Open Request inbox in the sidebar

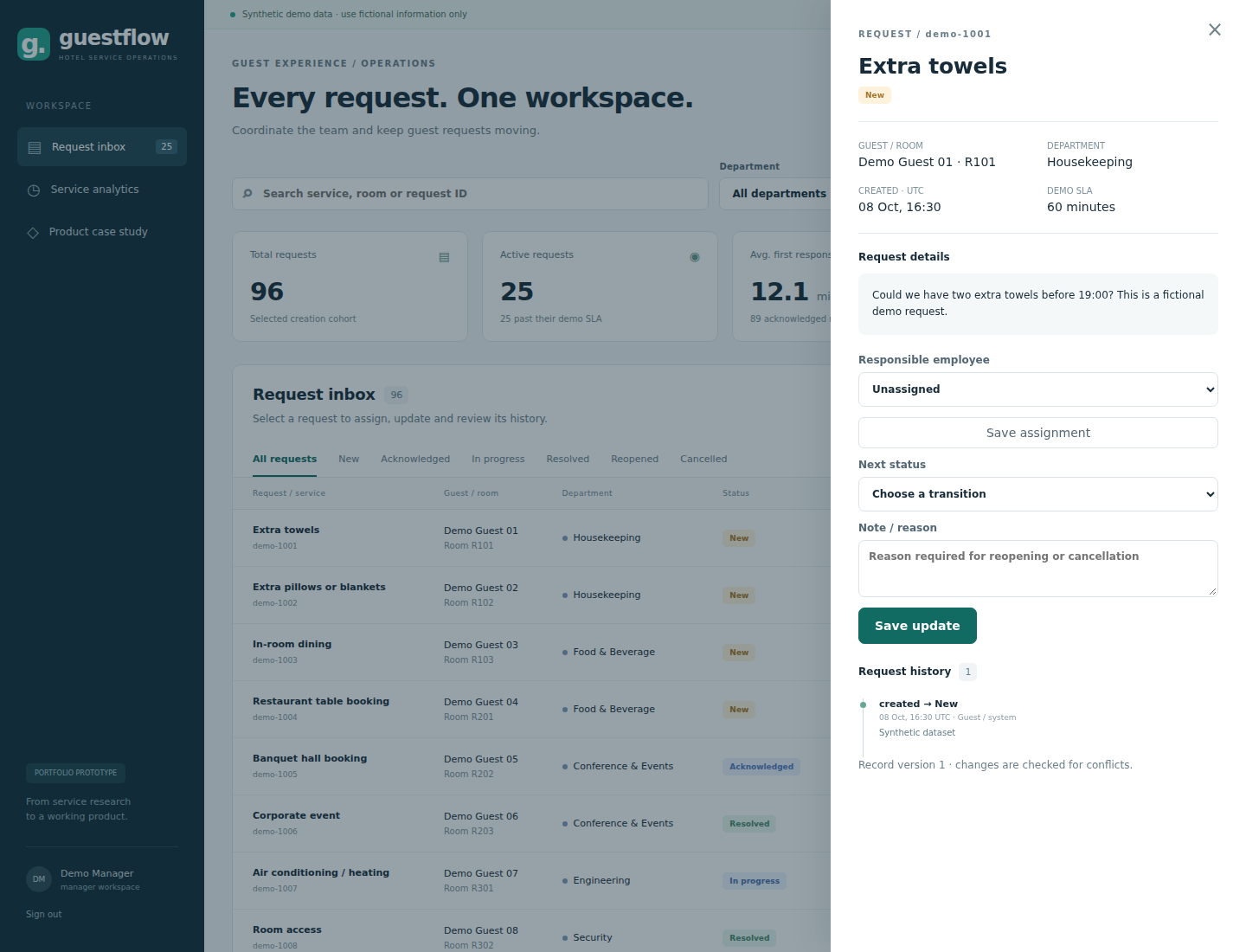tap(102, 147)
